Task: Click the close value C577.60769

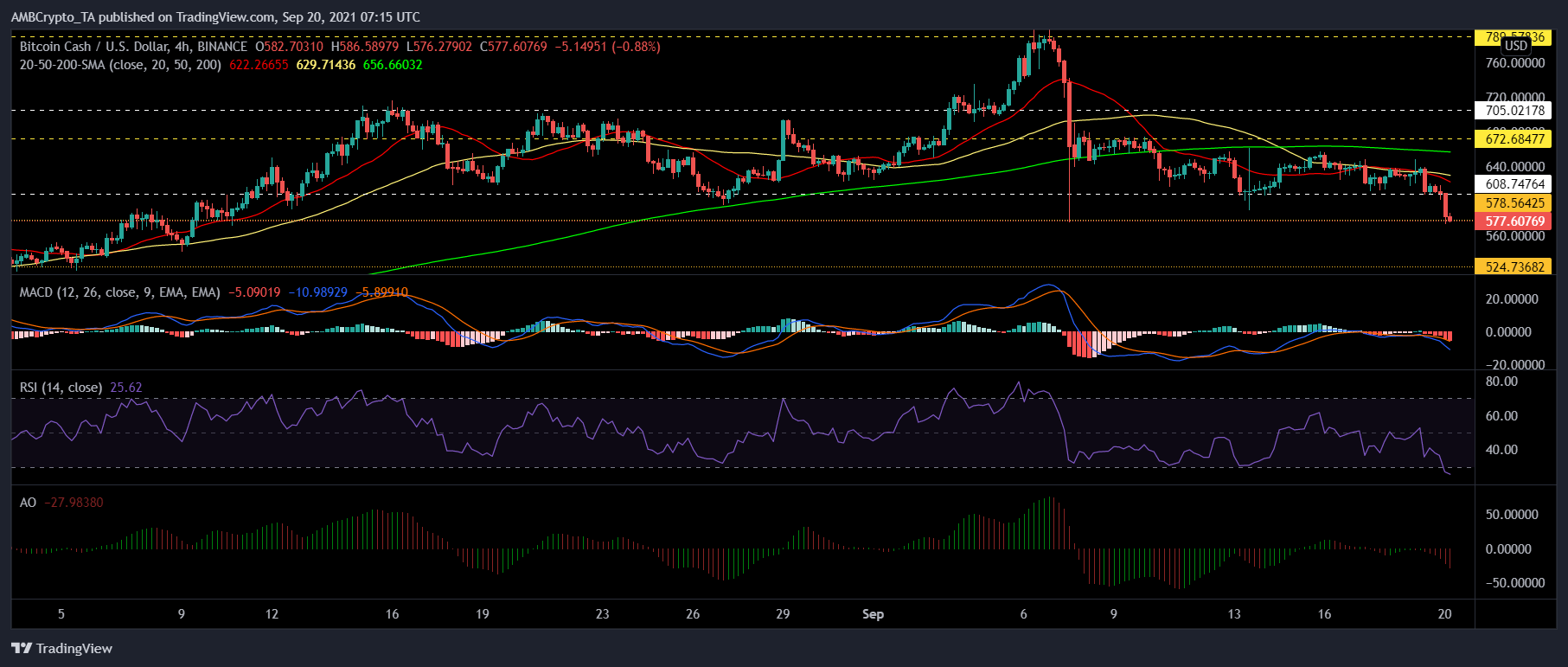Action: [x=514, y=47]
